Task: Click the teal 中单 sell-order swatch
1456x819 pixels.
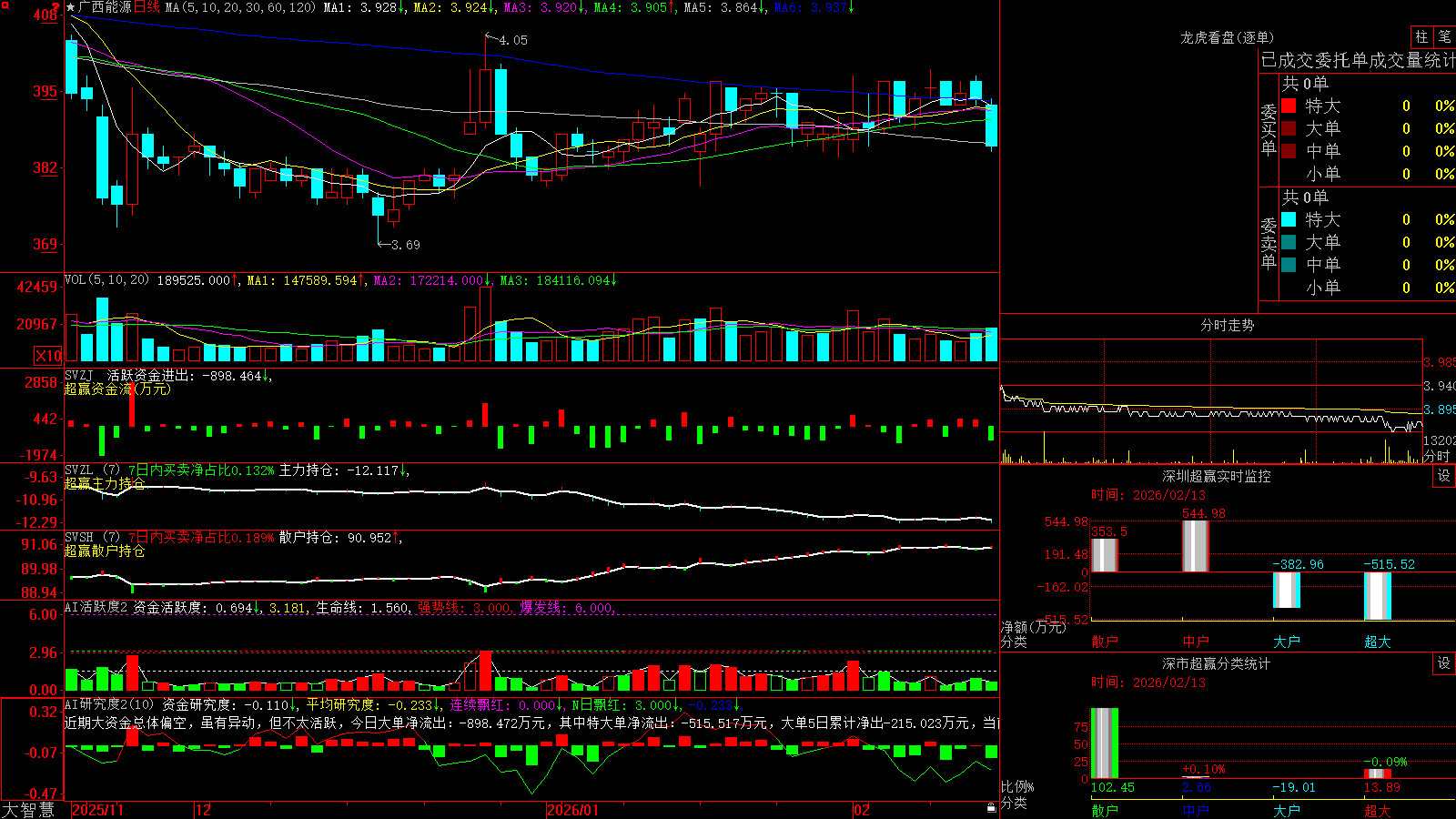Action: [x=1289, y=265]
